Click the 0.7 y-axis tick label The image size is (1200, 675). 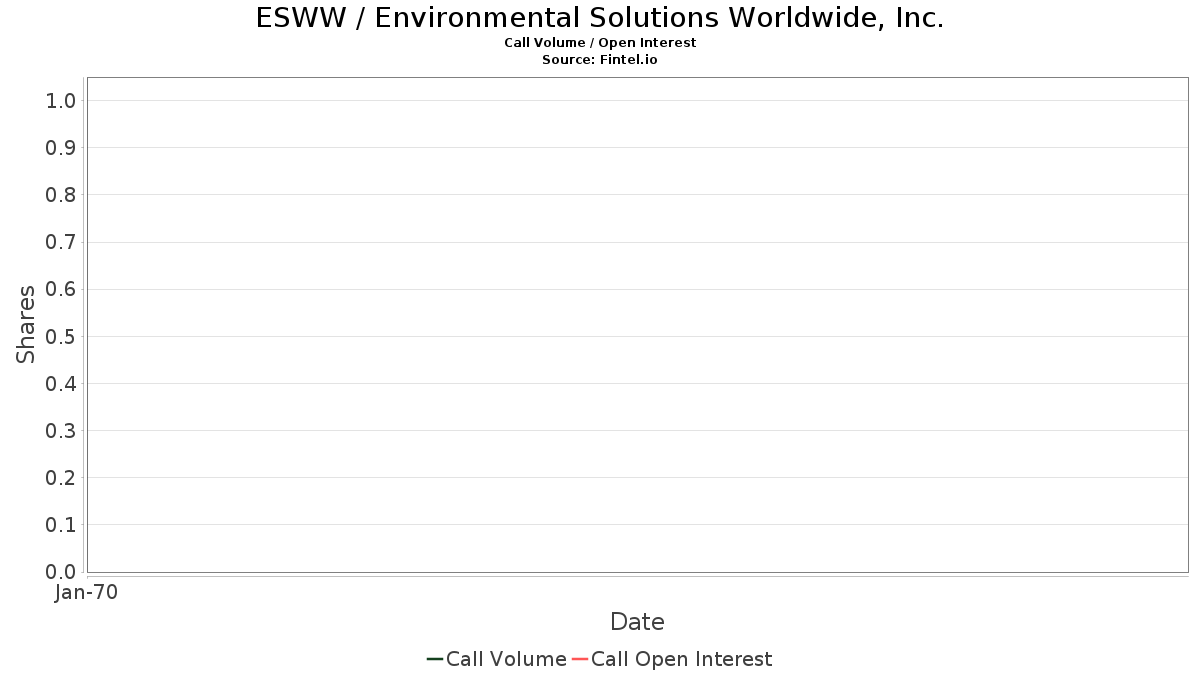(x=60, y=242)
